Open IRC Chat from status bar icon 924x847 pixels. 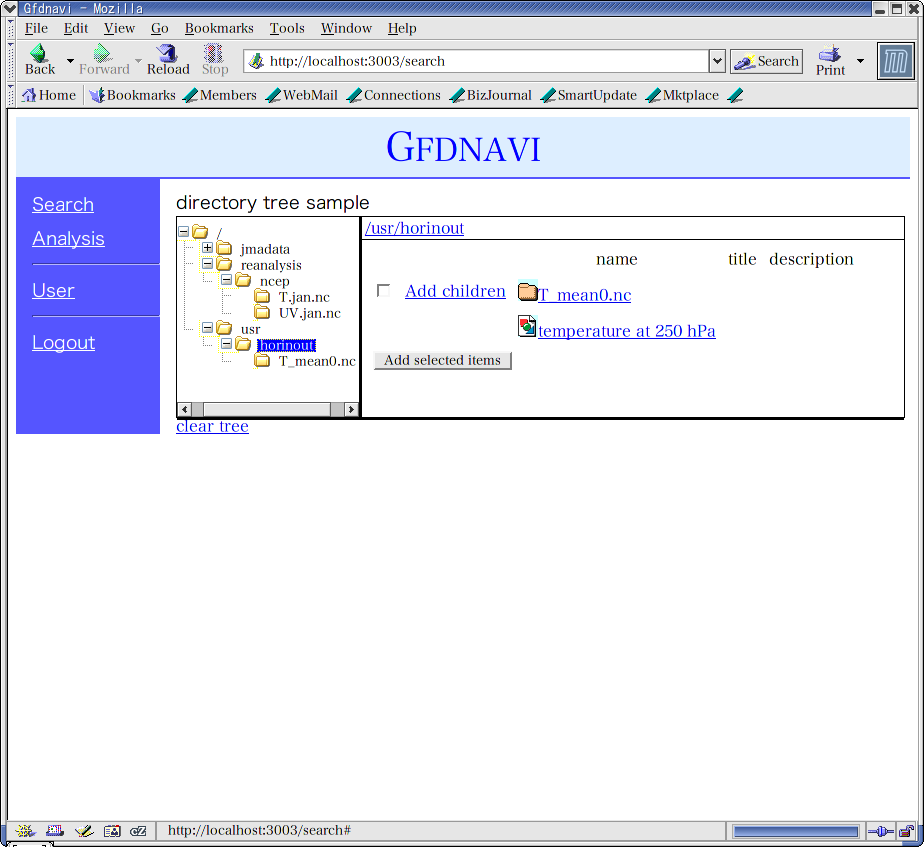(x=138, y=831)
